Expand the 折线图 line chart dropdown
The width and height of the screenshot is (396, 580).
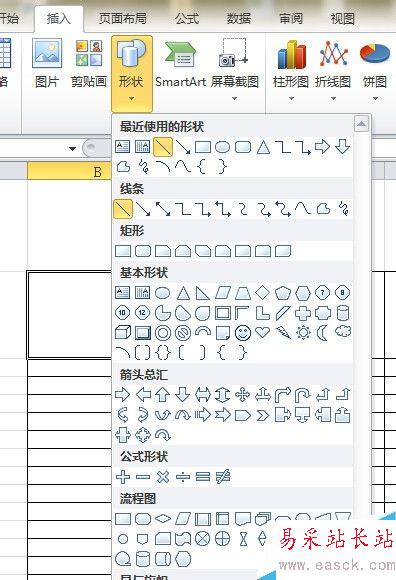tap(333, 70)
